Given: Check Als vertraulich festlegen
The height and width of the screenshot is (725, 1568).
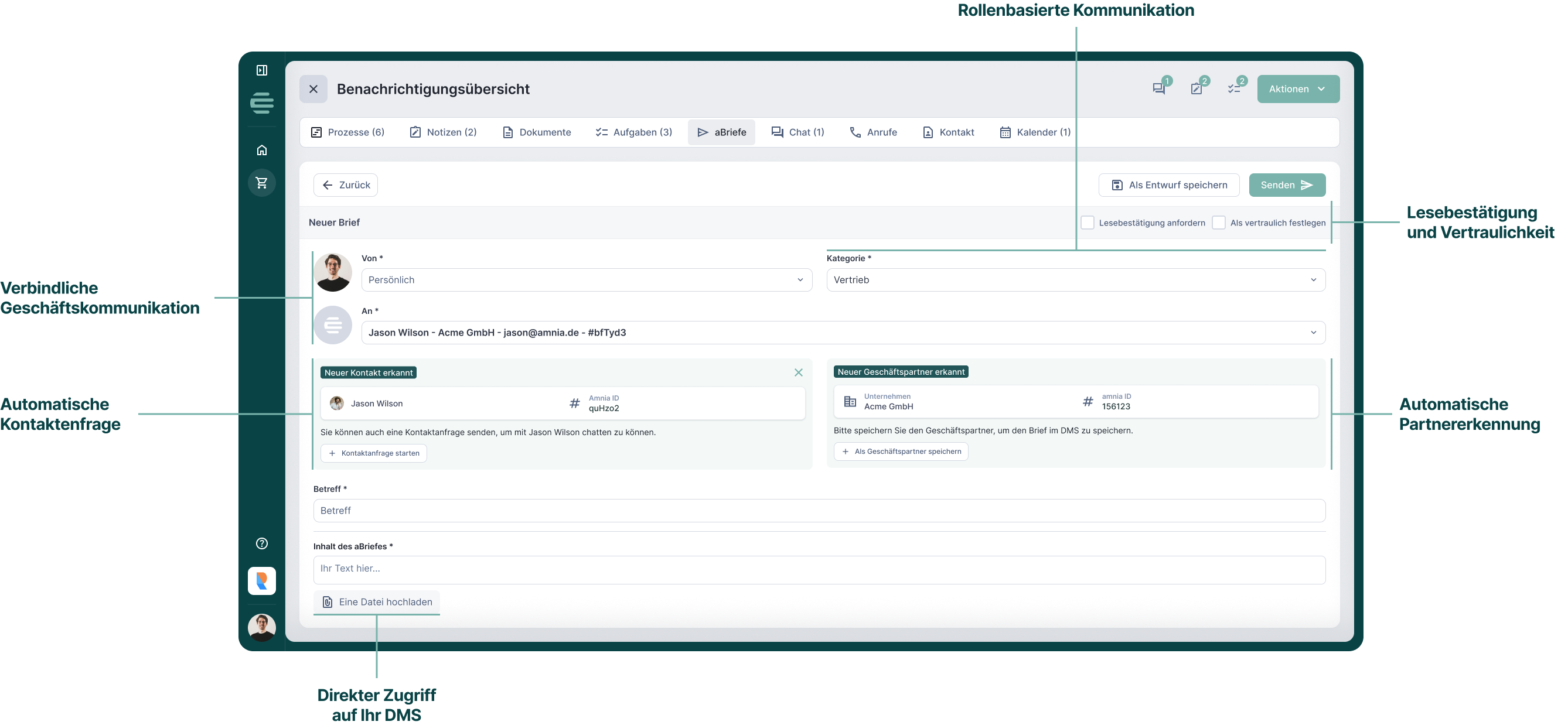Looking at the screenshot, I should [1219, 223].
